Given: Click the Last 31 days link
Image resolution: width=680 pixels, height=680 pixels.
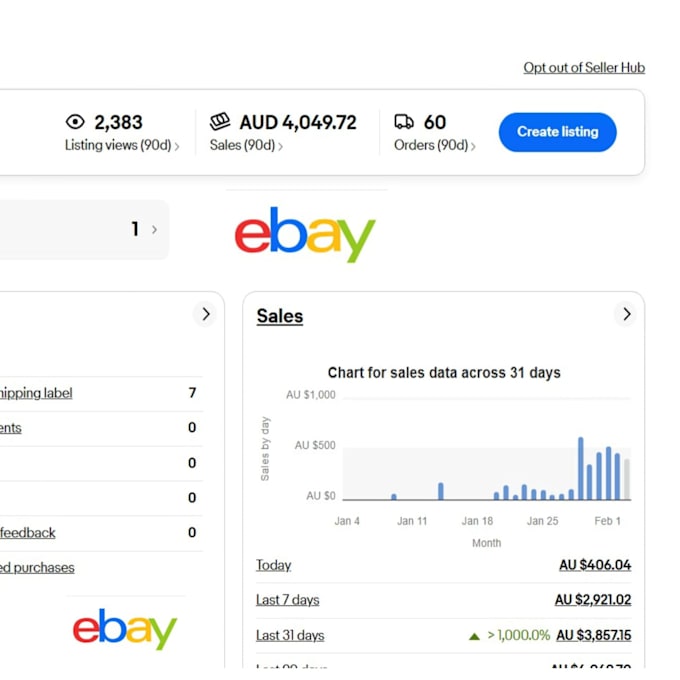Looking at the screenshot, I should click(290, 635).
